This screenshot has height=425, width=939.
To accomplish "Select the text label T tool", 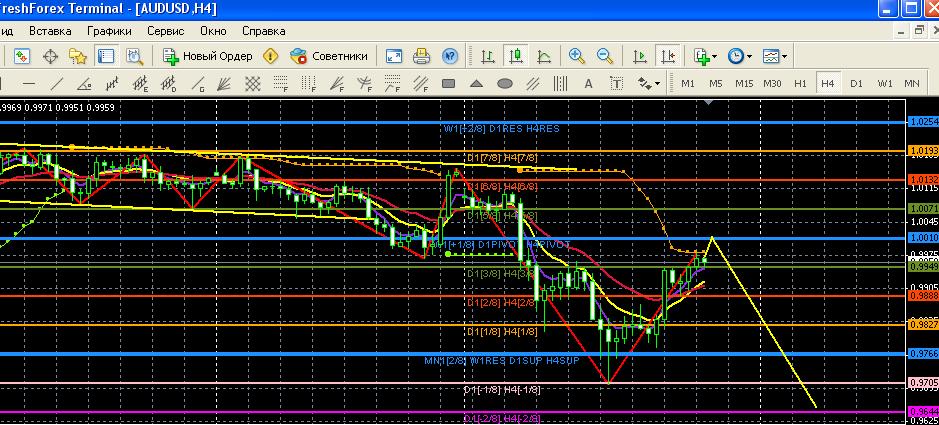I will click(x=616, y=84).
